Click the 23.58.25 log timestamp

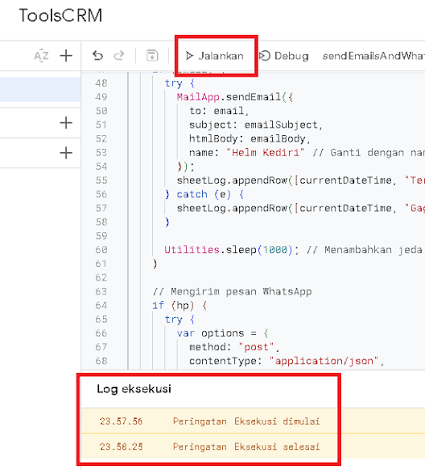121,447
